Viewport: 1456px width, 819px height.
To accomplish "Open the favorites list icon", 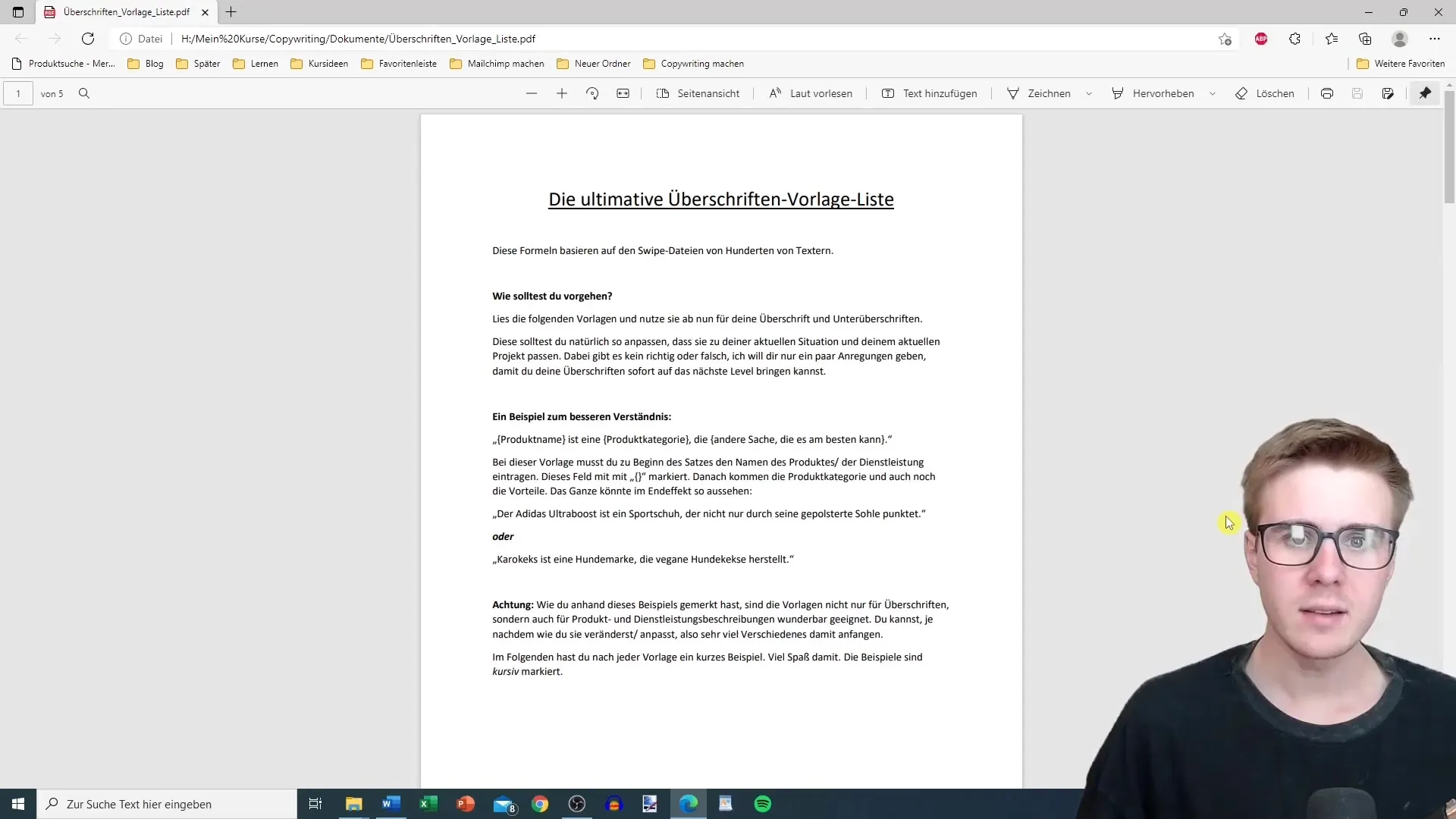I will point(1332,39).
